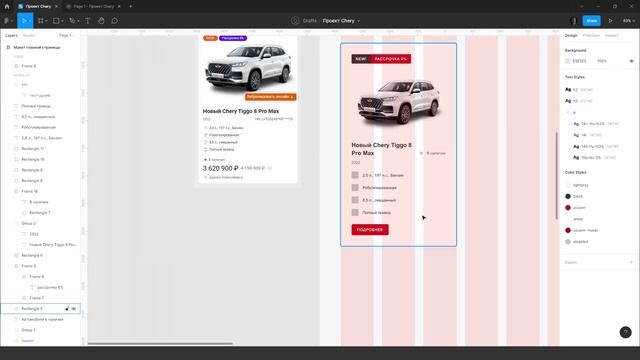Screen dimensions: 640x360
Task: Select the Comment tool
Action: (x=115, y=21)
